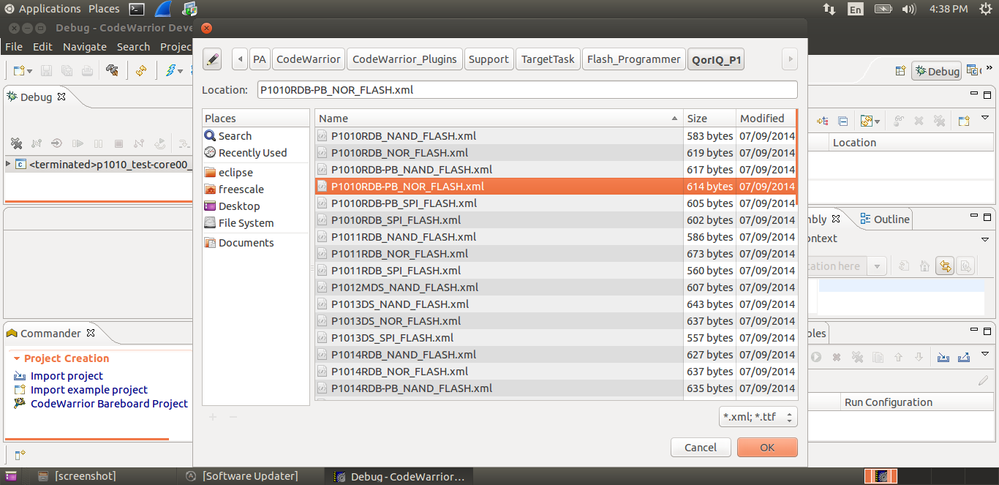Sort the file list by Name column
Image resolution: width=999 pixels, height=485 pixels.
498,118
